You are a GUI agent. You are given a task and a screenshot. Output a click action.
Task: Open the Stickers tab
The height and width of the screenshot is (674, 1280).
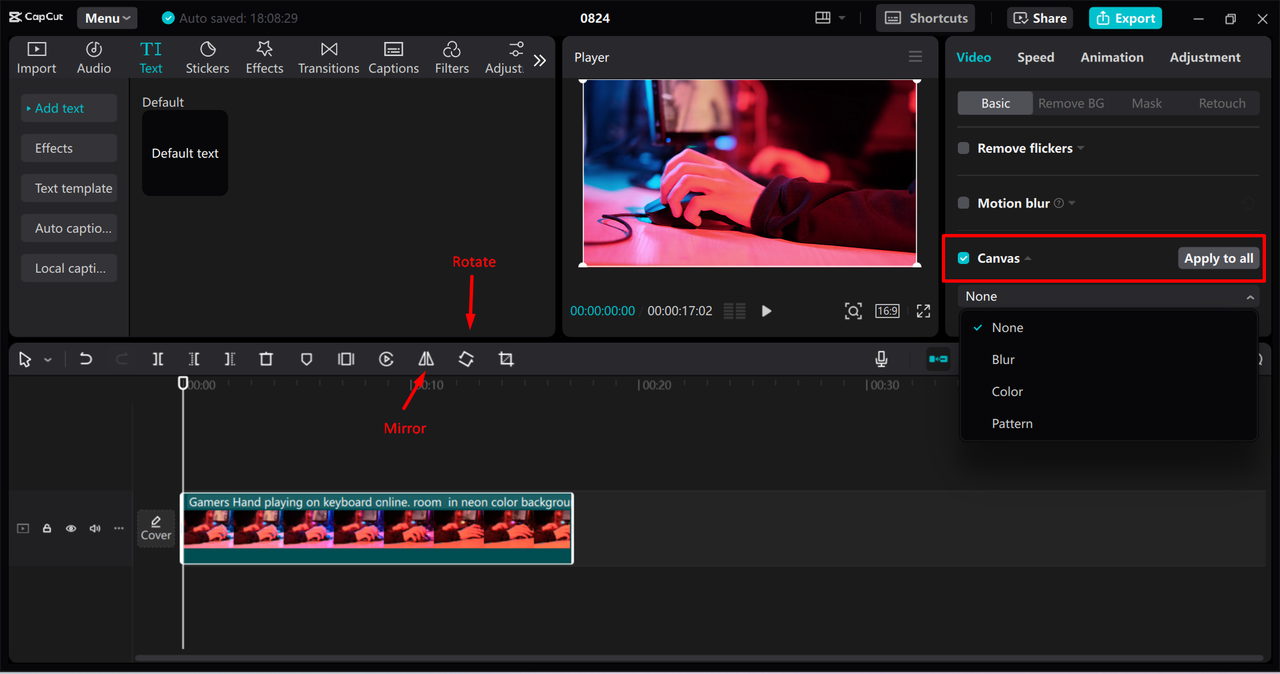[207, 58]
